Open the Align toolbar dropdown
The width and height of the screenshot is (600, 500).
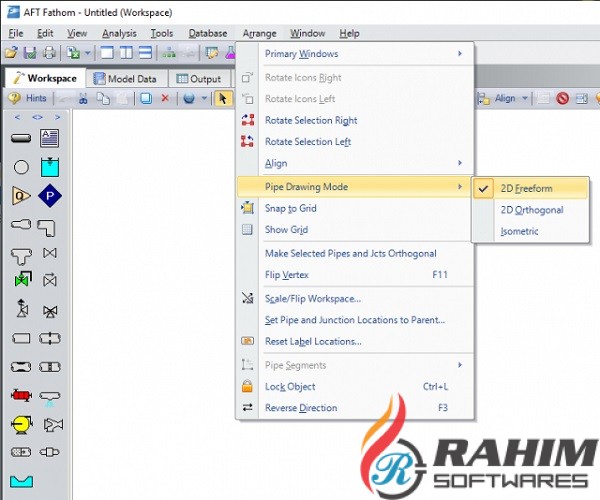point(525,98)
